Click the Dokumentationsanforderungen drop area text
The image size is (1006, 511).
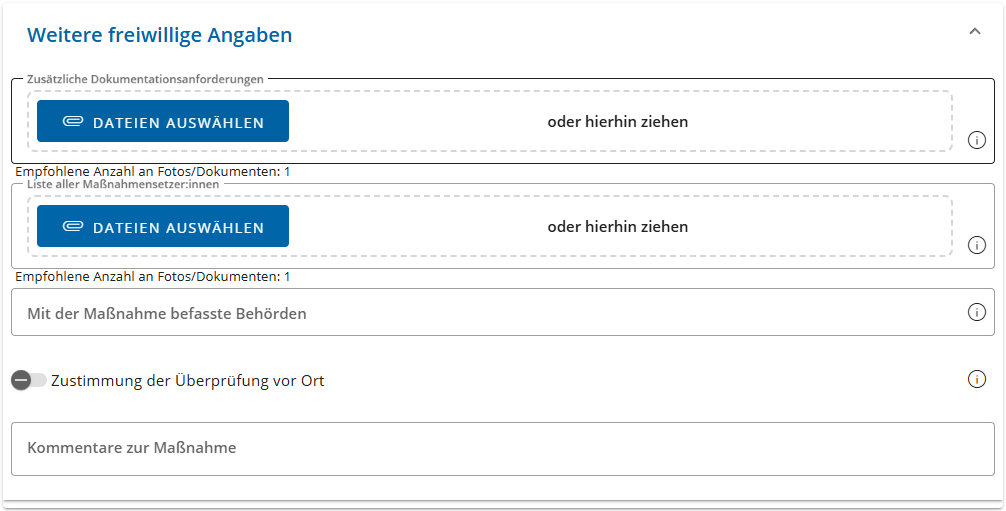[617, 121]
